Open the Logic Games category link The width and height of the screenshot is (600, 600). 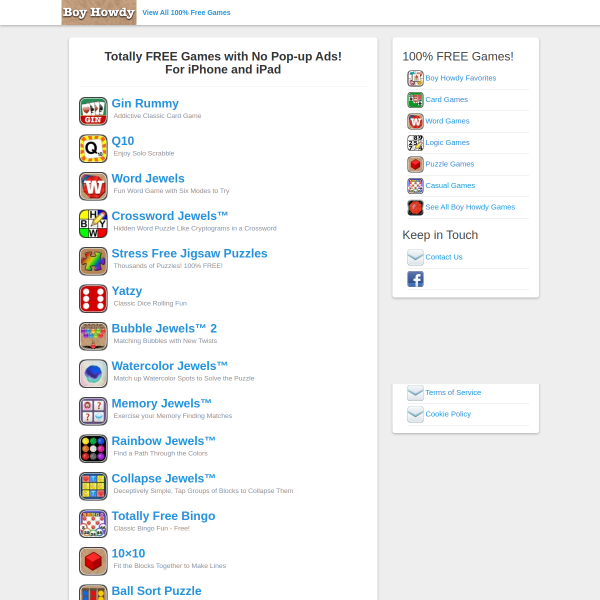tap(447, 142)
